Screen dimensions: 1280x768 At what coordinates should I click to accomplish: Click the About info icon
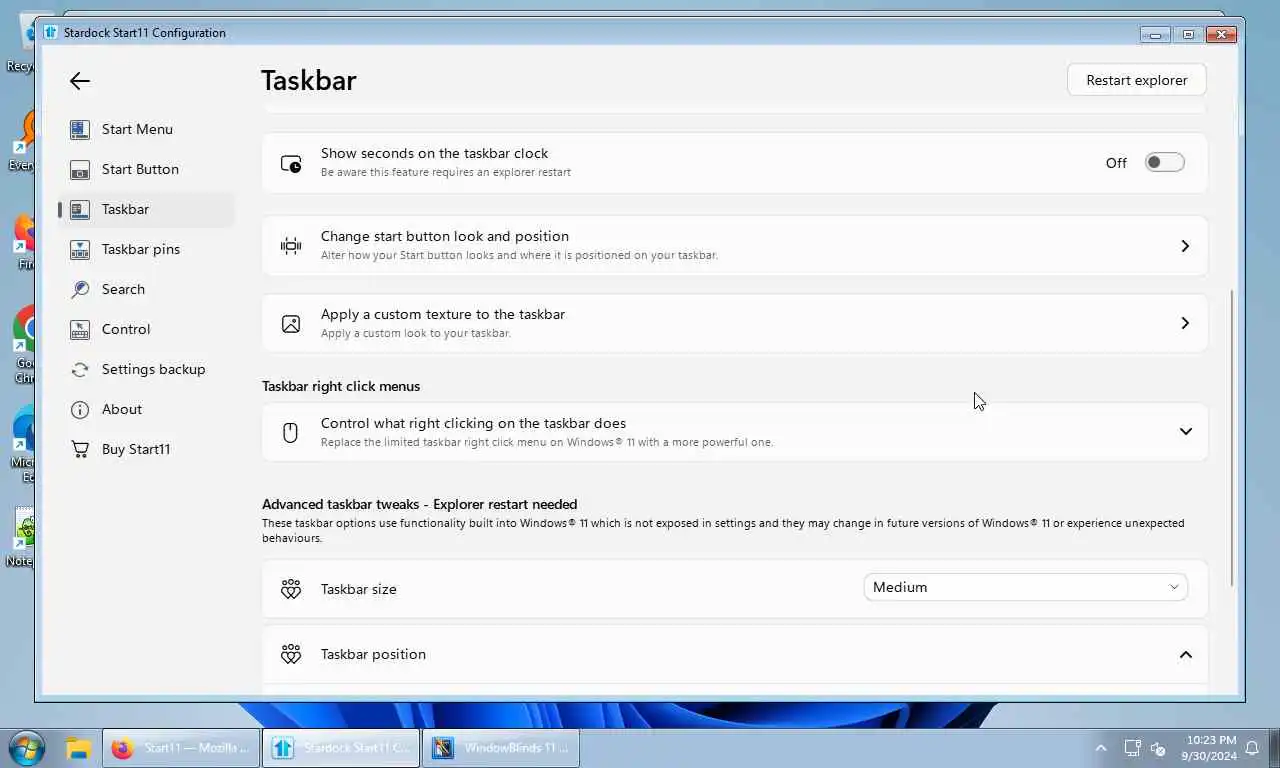(x=80, y=409)
